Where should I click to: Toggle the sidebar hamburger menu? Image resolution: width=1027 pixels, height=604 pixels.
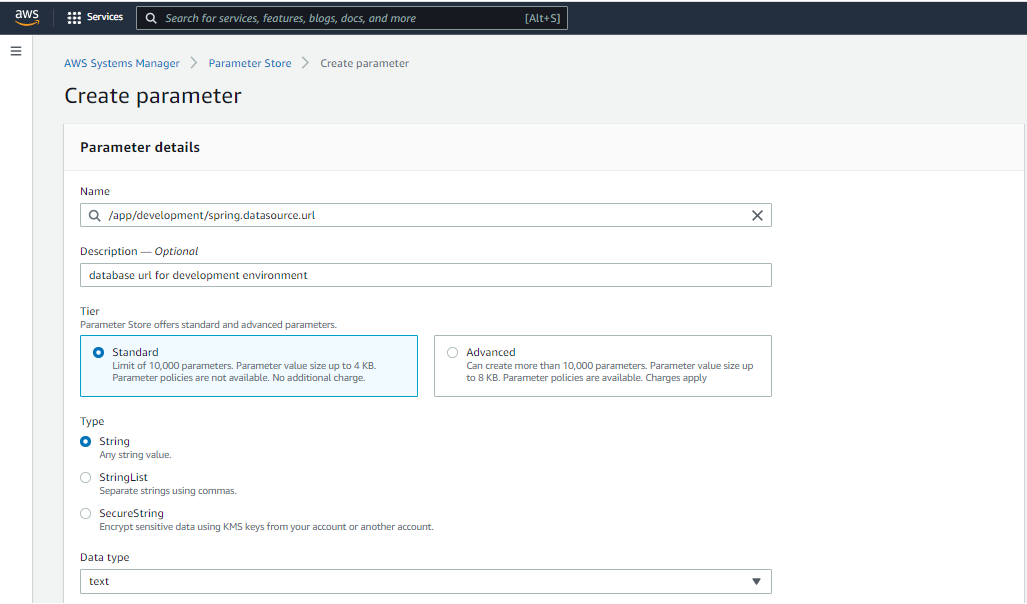pos(15,51)
